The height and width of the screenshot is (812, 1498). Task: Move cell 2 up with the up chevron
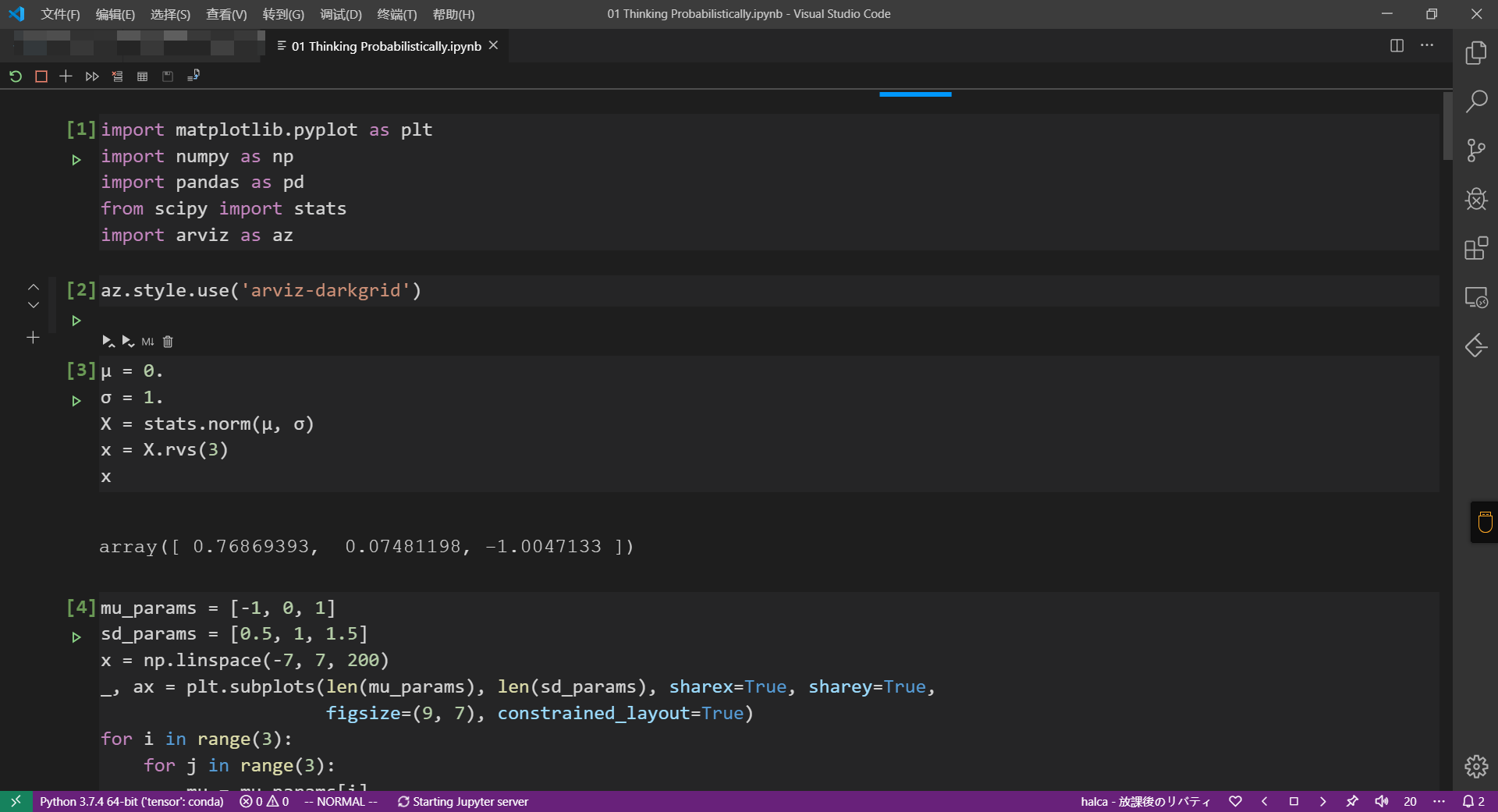pyautogui.click(x=34, y=287)
